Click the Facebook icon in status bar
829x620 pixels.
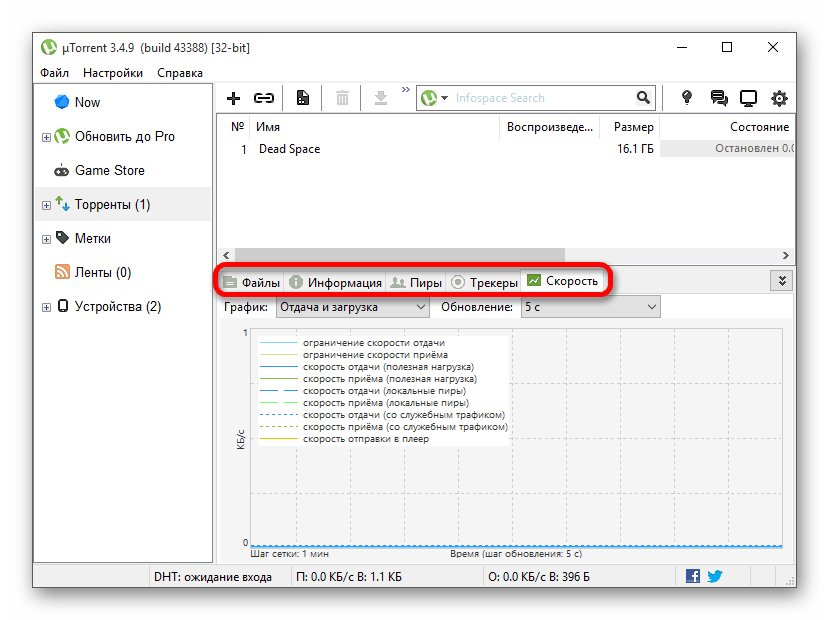[x=693, y=576]
